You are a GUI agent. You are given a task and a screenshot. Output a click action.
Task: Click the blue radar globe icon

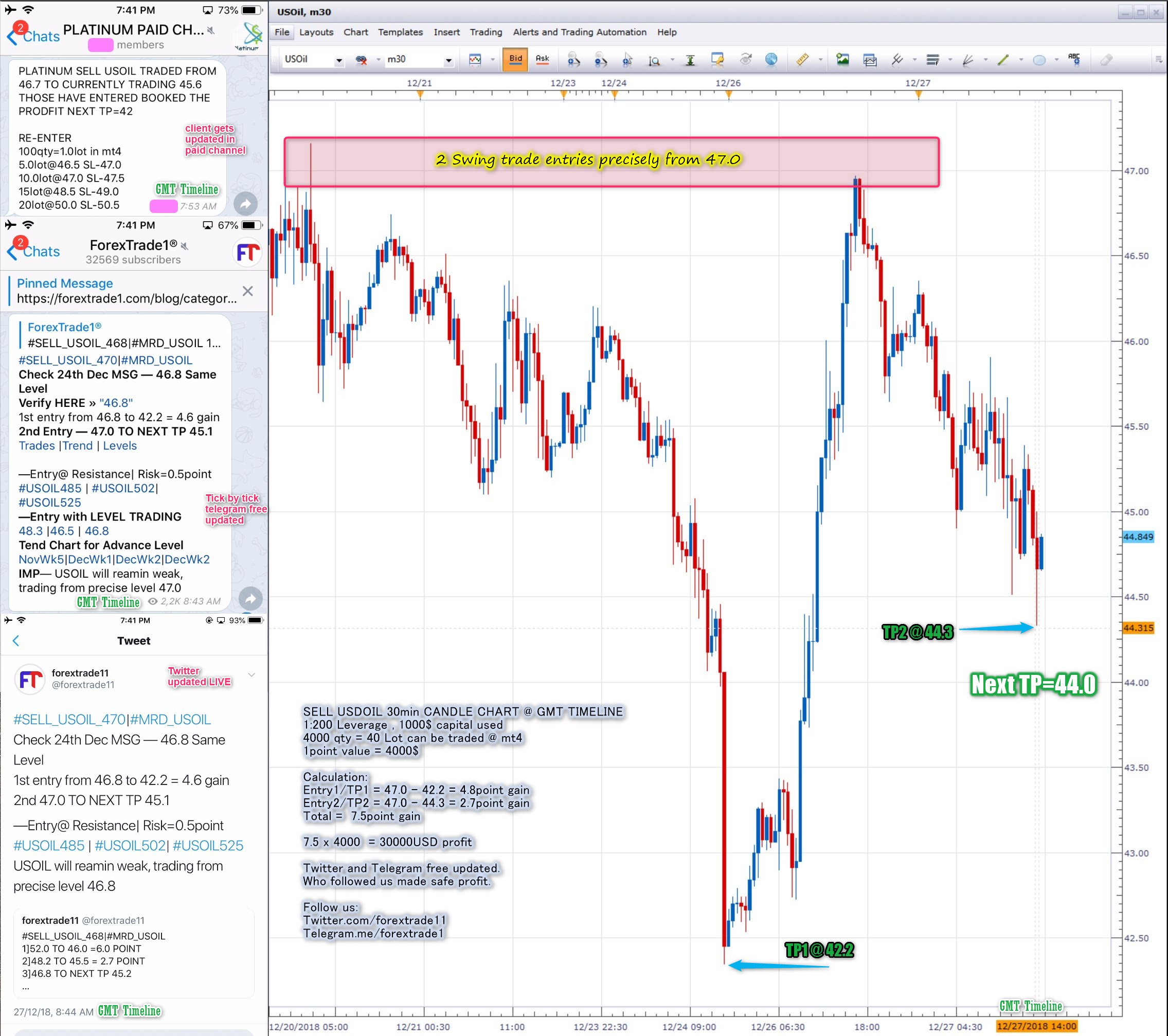point(771,60)
